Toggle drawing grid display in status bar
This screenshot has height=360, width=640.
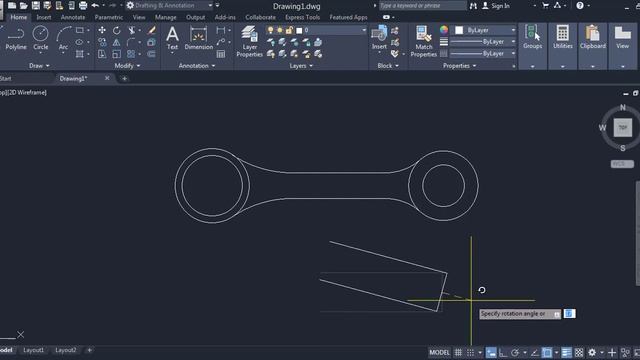point(458,353)
